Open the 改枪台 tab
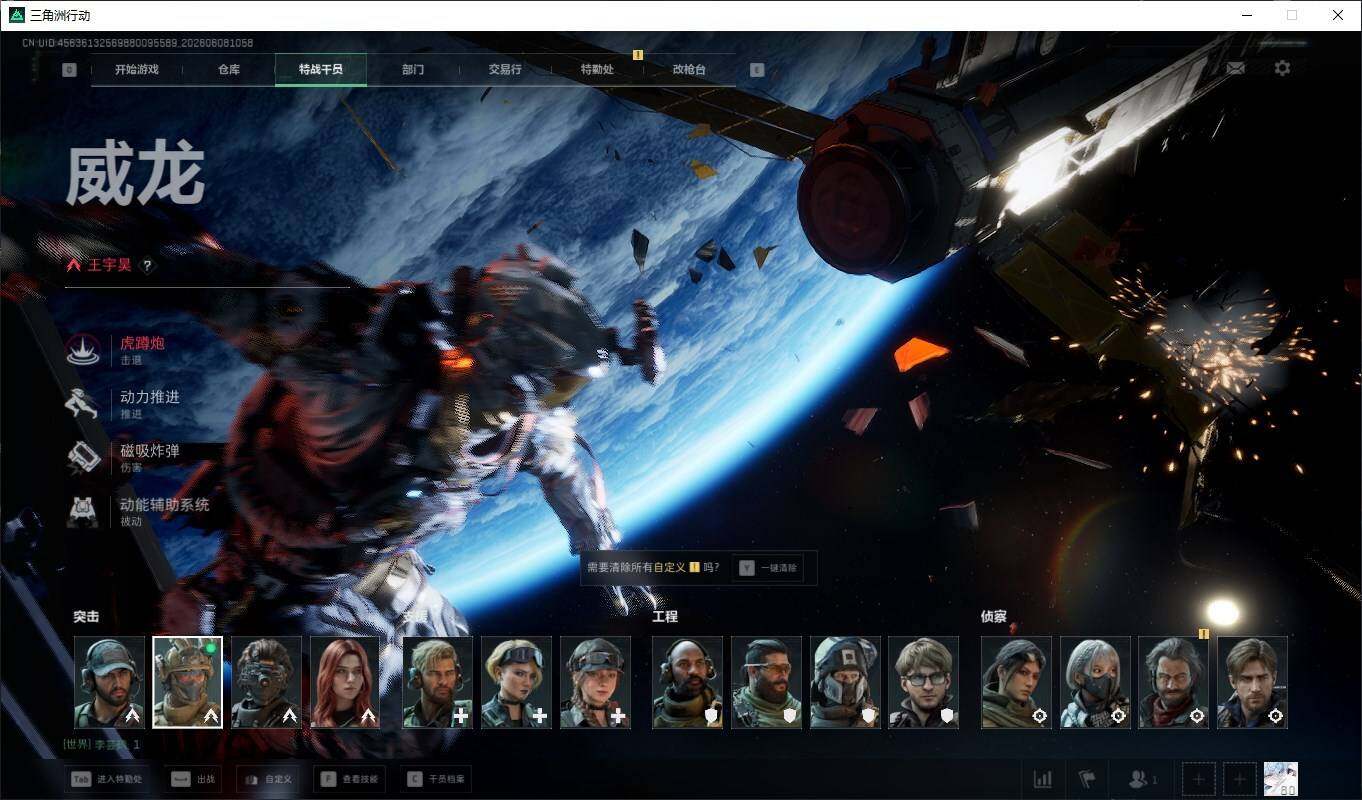The image size is (1362, 800). pos(689,70)
